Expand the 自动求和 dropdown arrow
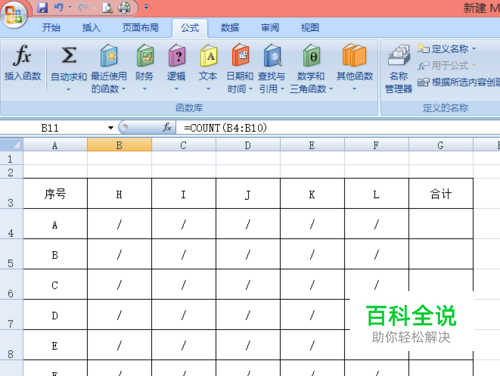Viewport: 500px width, 376px height. pyautogui.click(x=68, y=89)
